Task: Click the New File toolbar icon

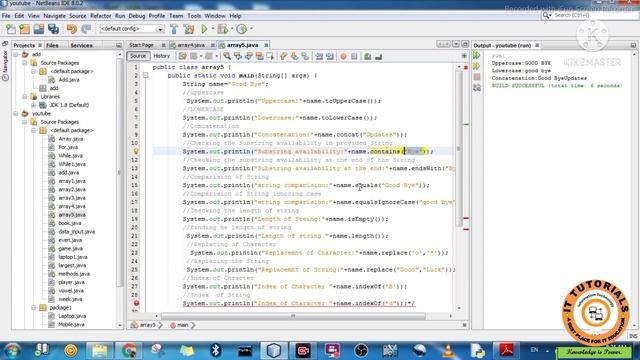Action: coord(11,29)
